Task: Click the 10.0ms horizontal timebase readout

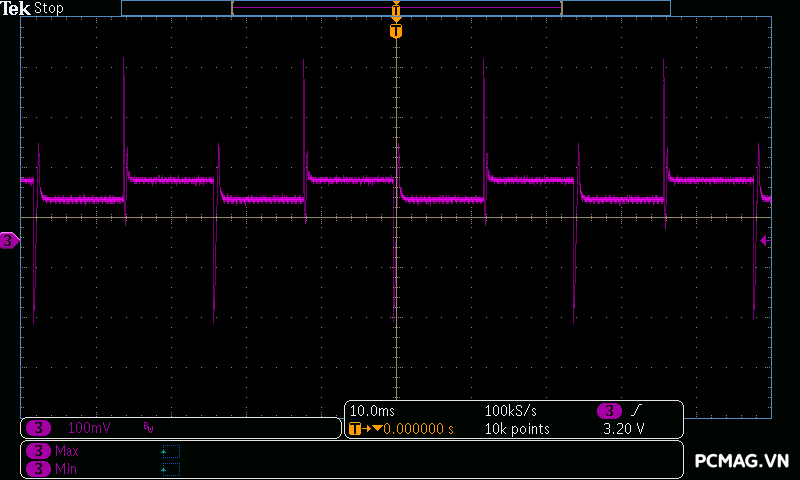Action: pos(371,411)
